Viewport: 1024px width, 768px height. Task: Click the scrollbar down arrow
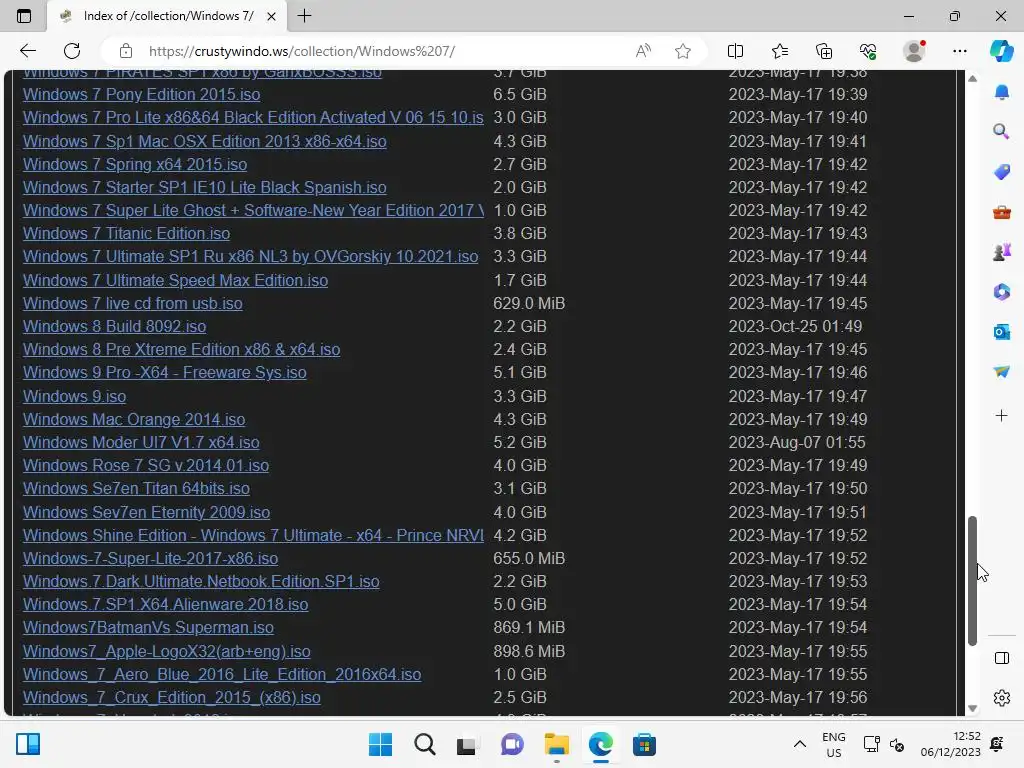[x=972, y=709]
